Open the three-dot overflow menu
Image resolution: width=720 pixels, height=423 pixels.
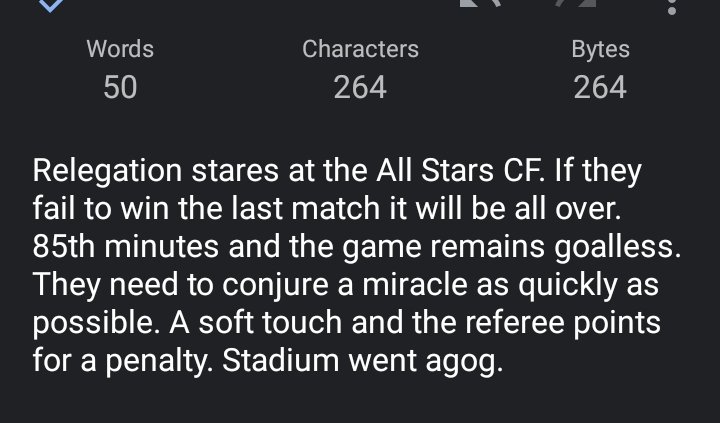(672, 6)
